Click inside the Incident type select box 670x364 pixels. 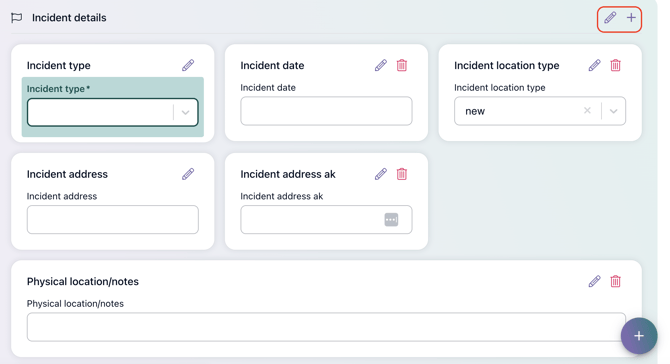point(113,112)
